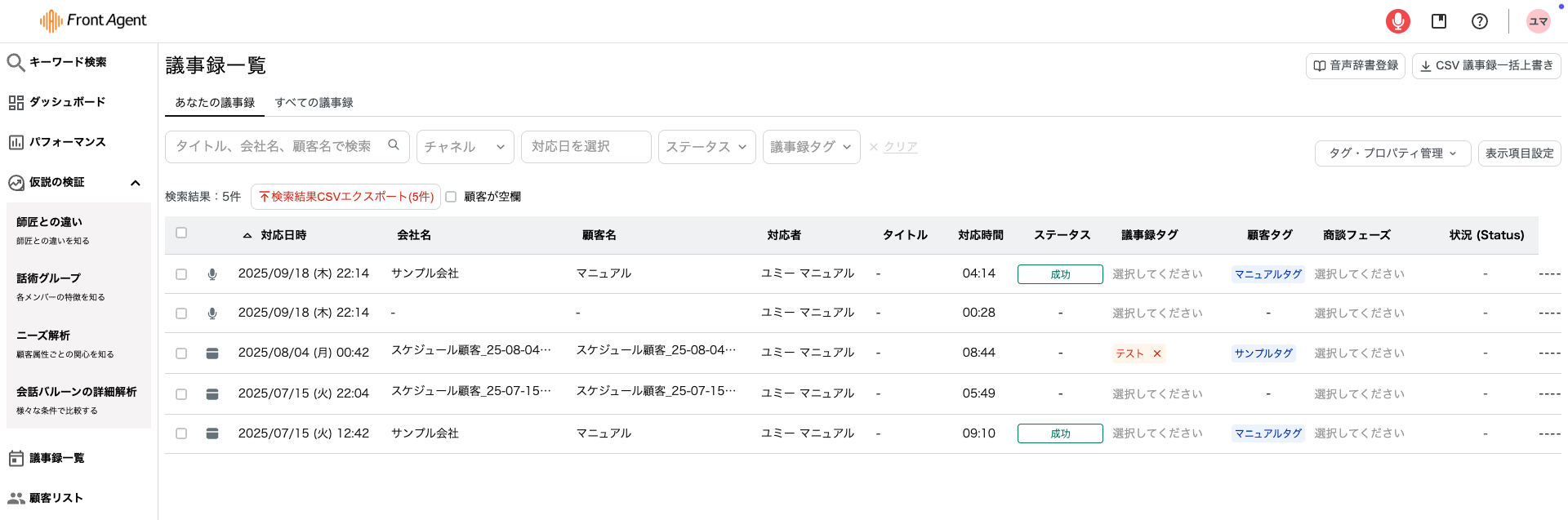The height and width of the screenshot is (520, 1568).
Task: Open the help question mark icon
Action: [1479, 21]
